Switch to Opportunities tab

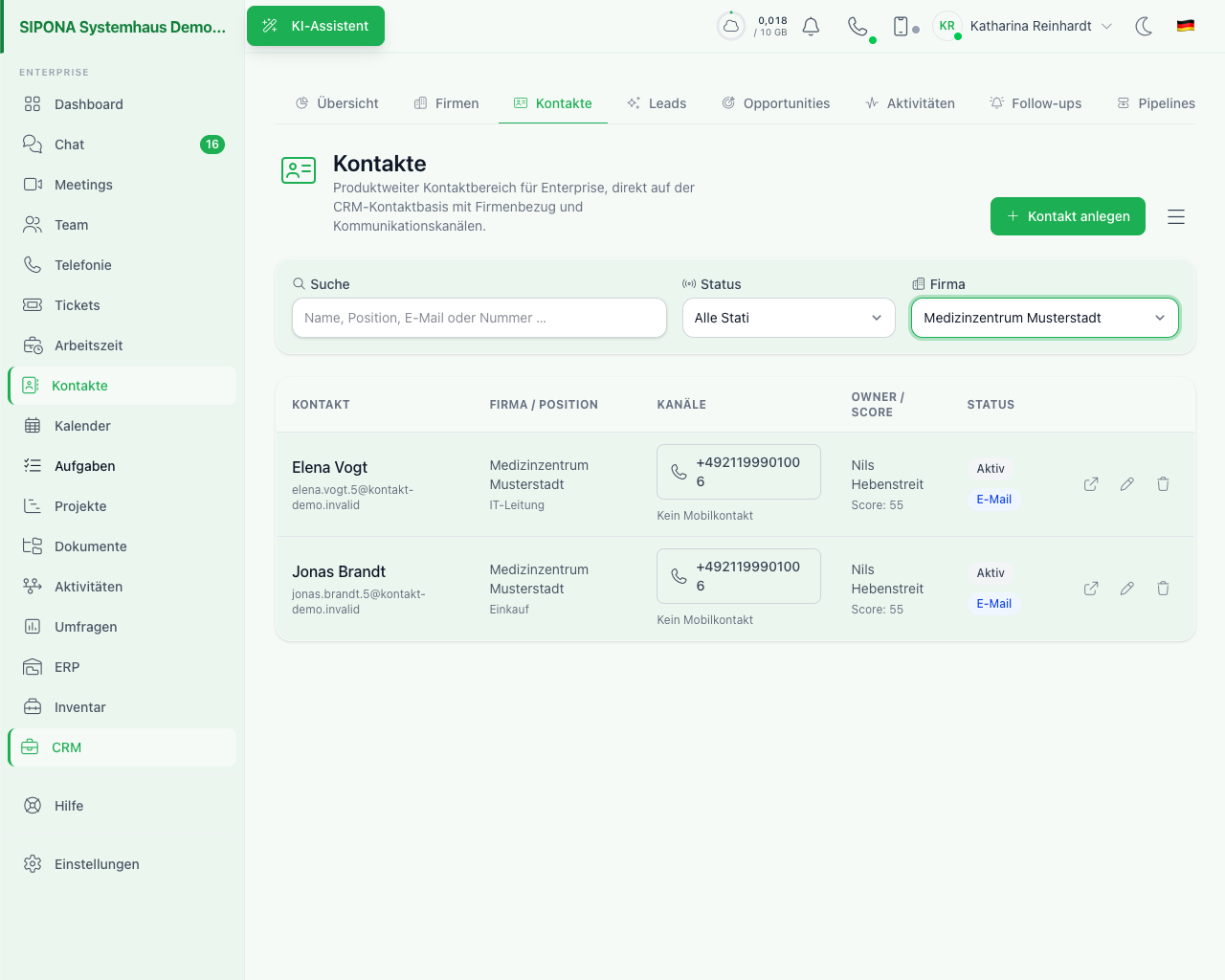point(776,103)
